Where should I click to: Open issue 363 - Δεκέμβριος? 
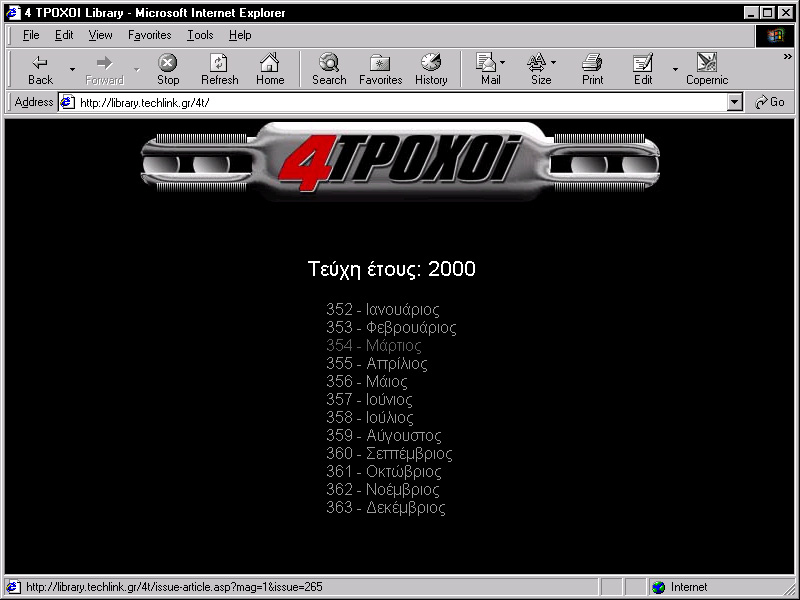click(x=386, y=507)
